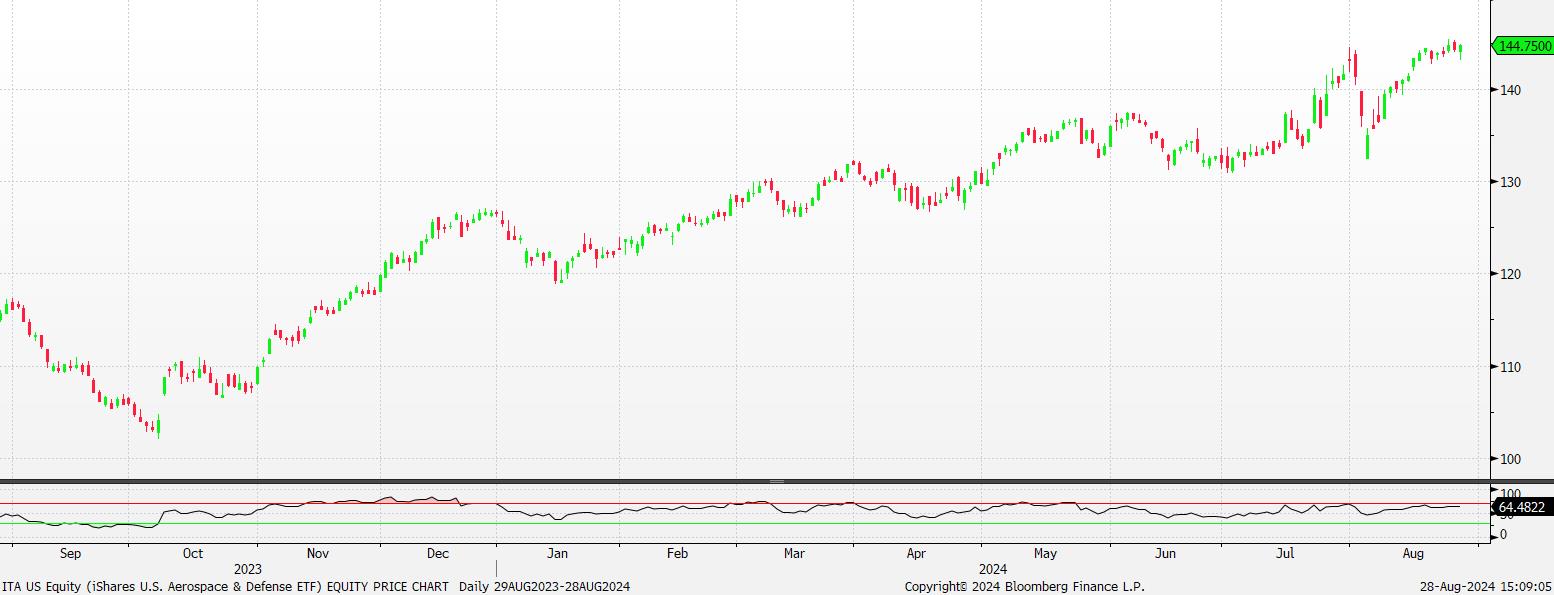Click the Jul month label
Image resolution: width=1554 pixels, height=595 pixels.
pyautogui.click(x=1285, y=553)
